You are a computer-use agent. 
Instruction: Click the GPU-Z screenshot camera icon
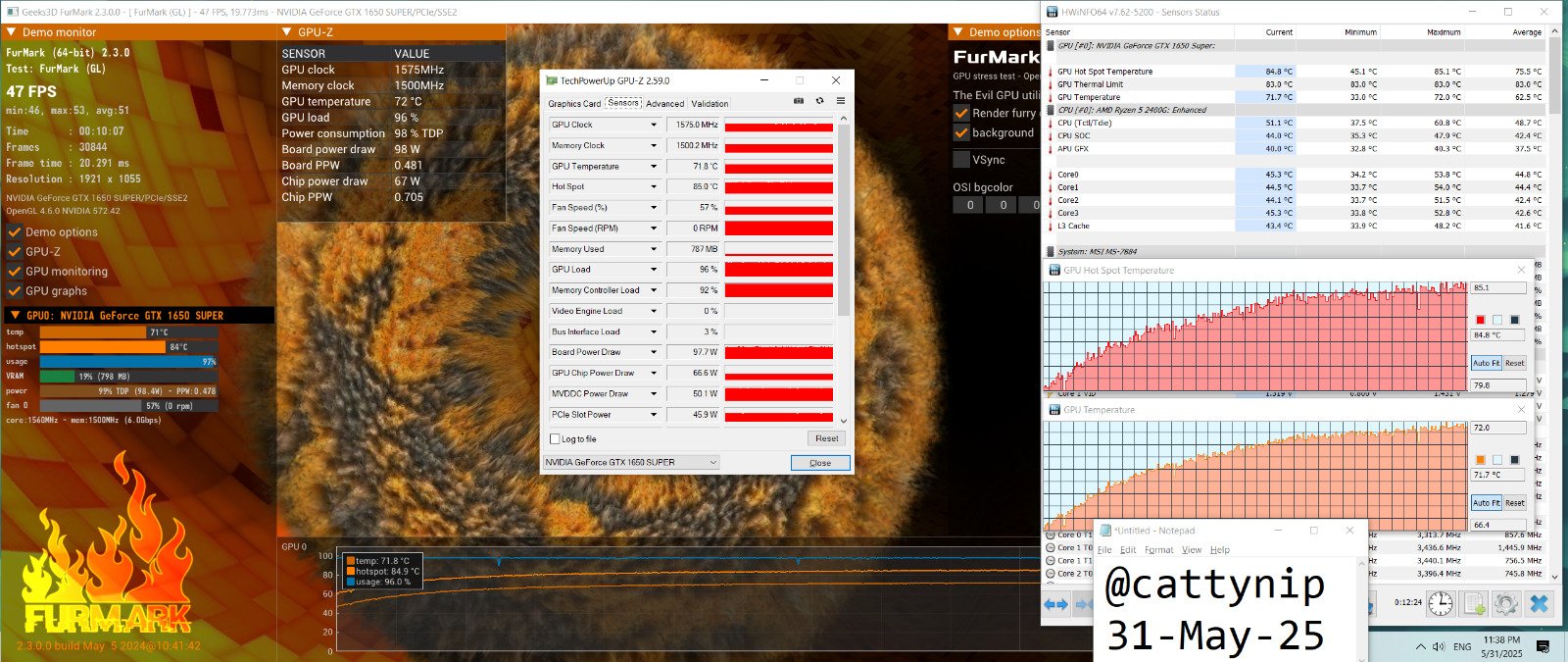[799, 101]
